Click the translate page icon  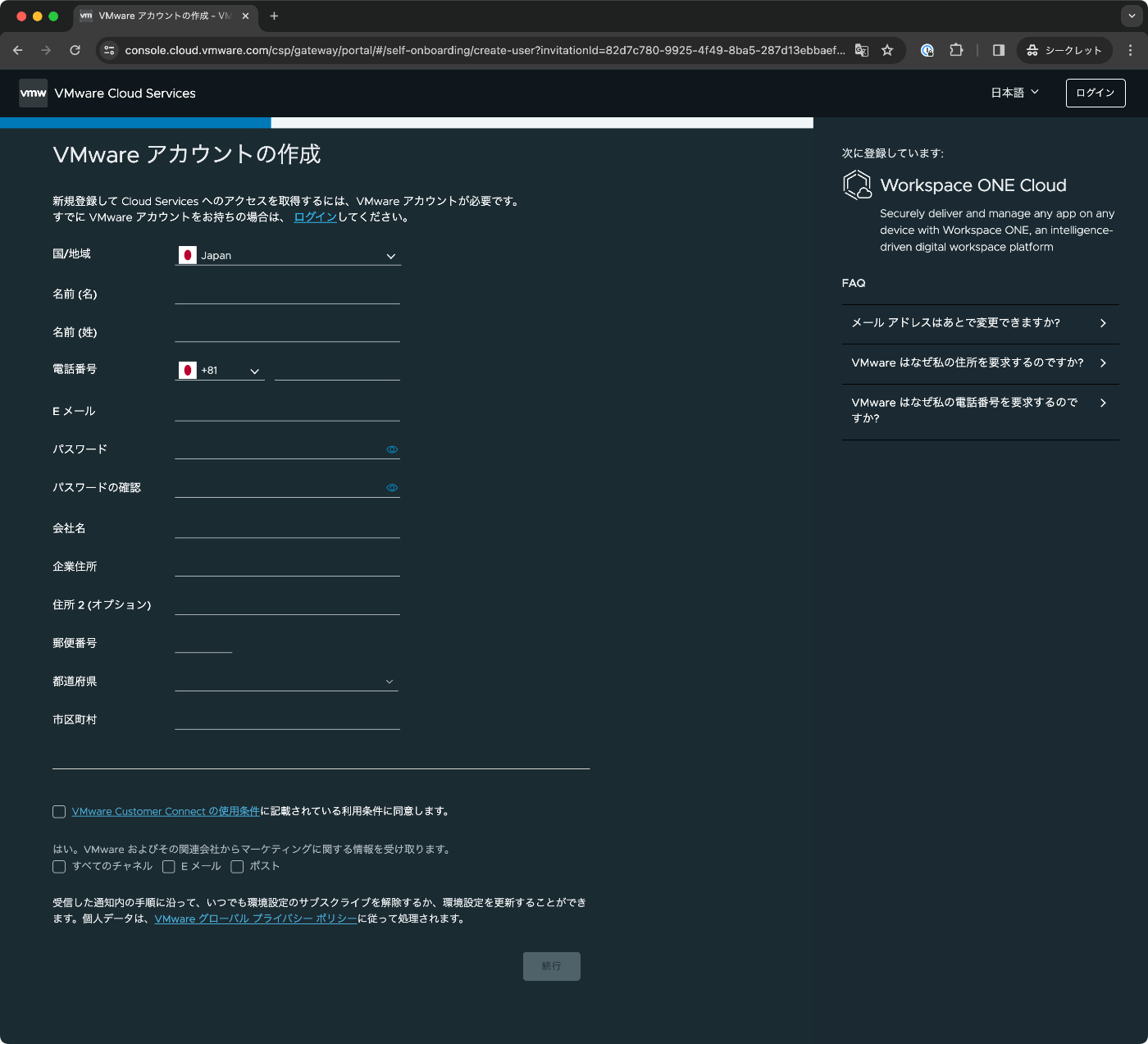(x=862, y=50)
